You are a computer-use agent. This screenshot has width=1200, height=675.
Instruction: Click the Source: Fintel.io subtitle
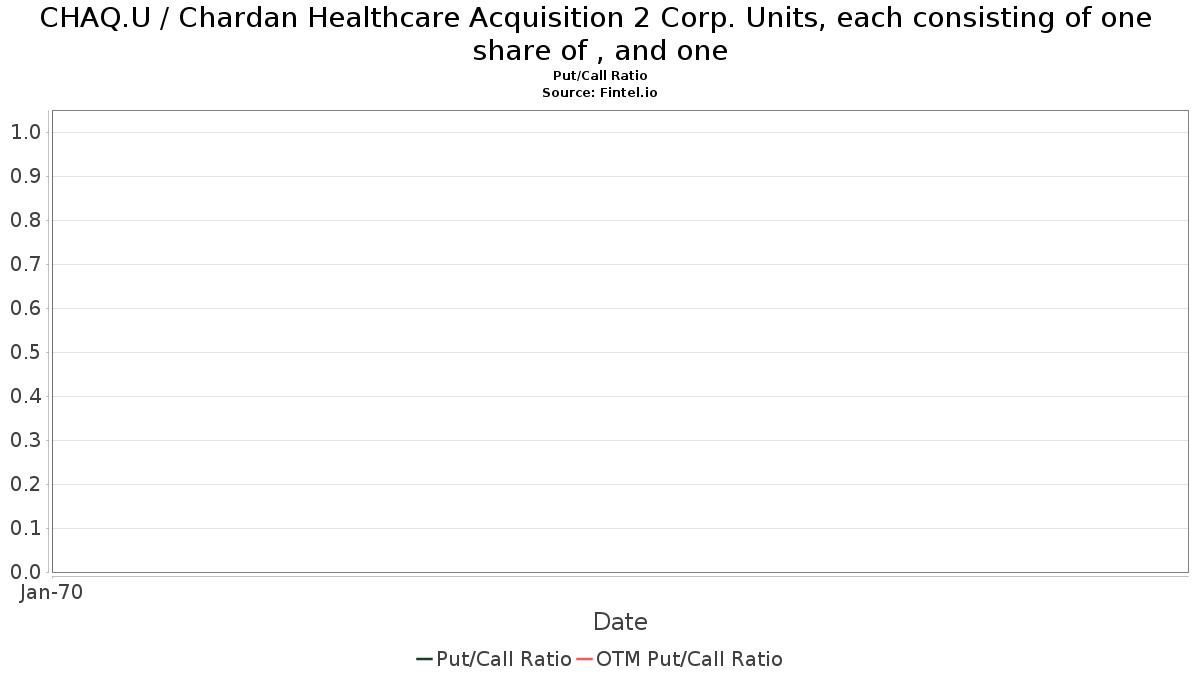[x=600, y=92]
